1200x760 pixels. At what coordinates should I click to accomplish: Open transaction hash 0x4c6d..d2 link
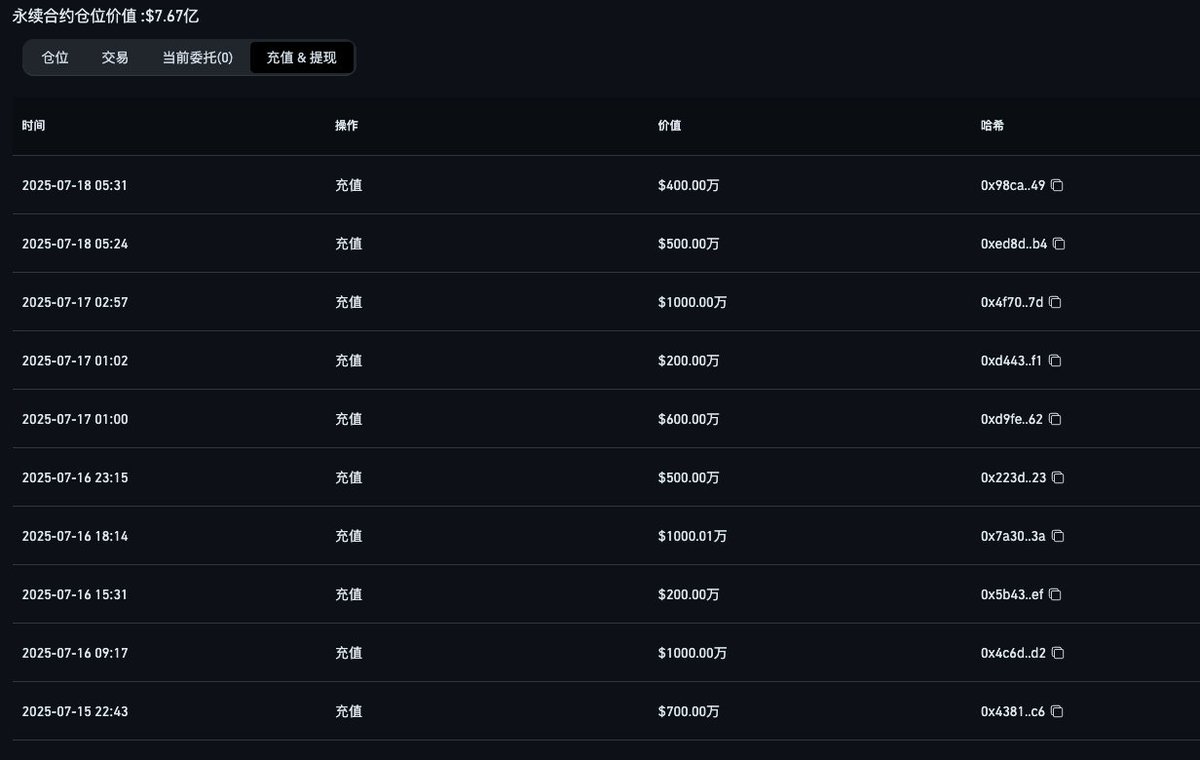(1013, 653)
